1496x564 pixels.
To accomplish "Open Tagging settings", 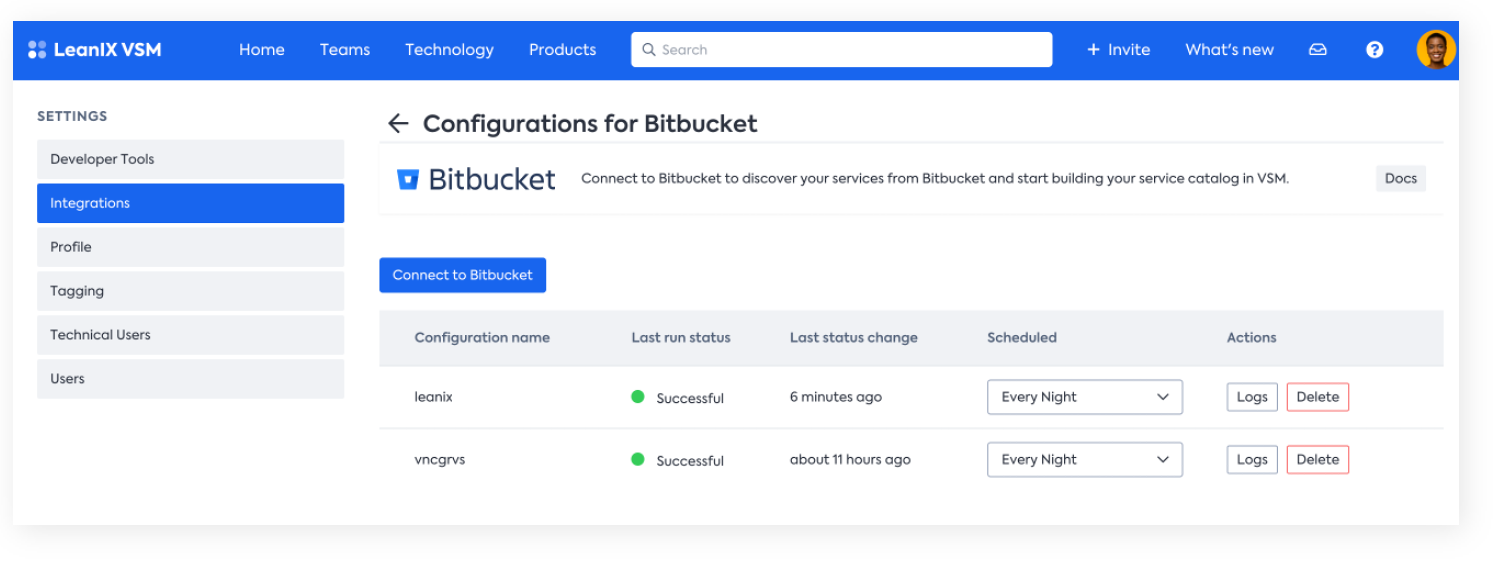I will [x=190, y=291].
